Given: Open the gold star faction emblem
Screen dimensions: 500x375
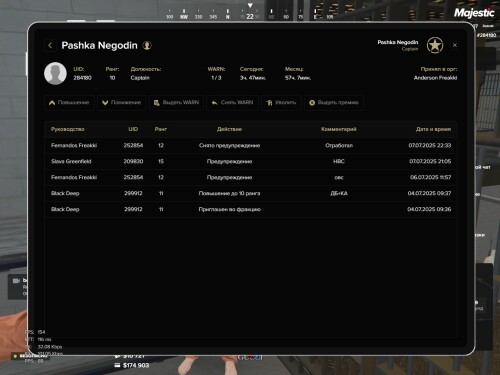Looking at the screenshot, I should point(435,45).
